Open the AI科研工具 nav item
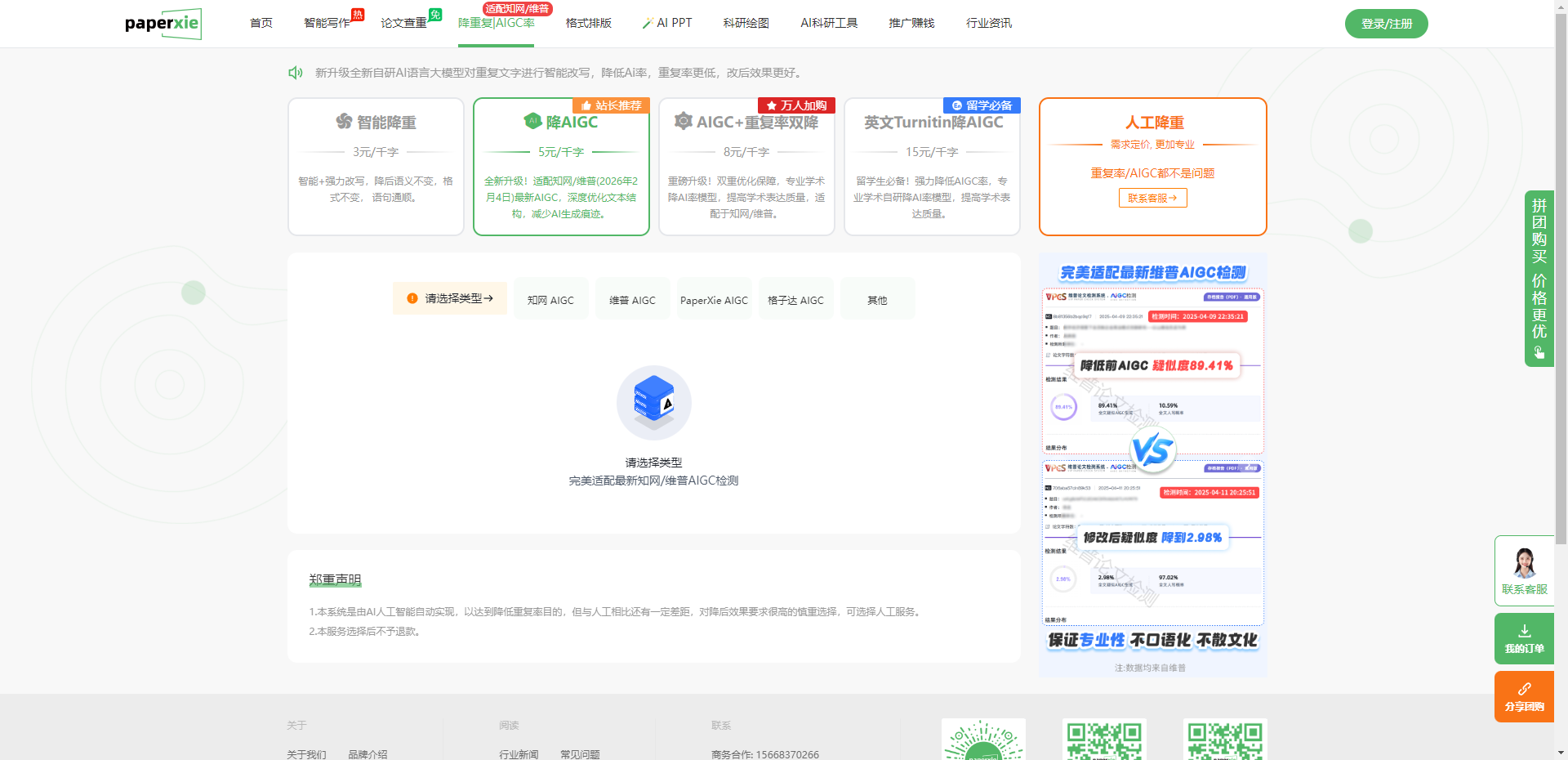The width and height of the screenshot is (1568, 760). coord(829,23)
